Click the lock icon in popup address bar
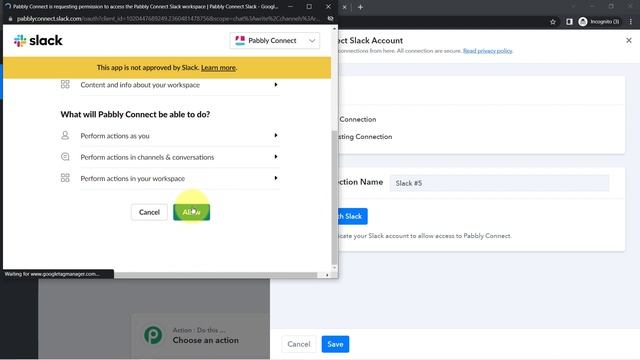 (x=10, y=19)
